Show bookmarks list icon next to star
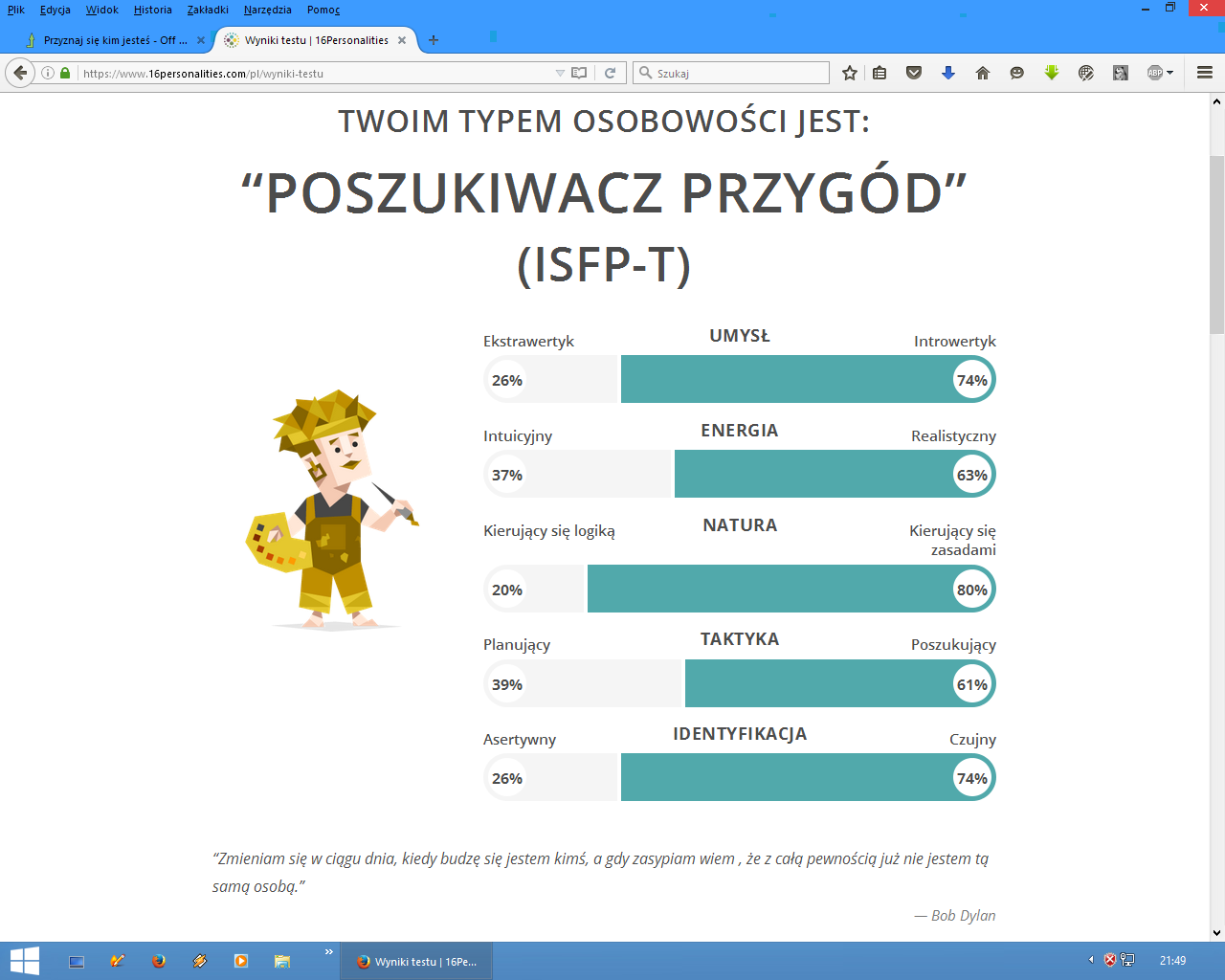1225x980 pixels. click(x=880, y=73)
